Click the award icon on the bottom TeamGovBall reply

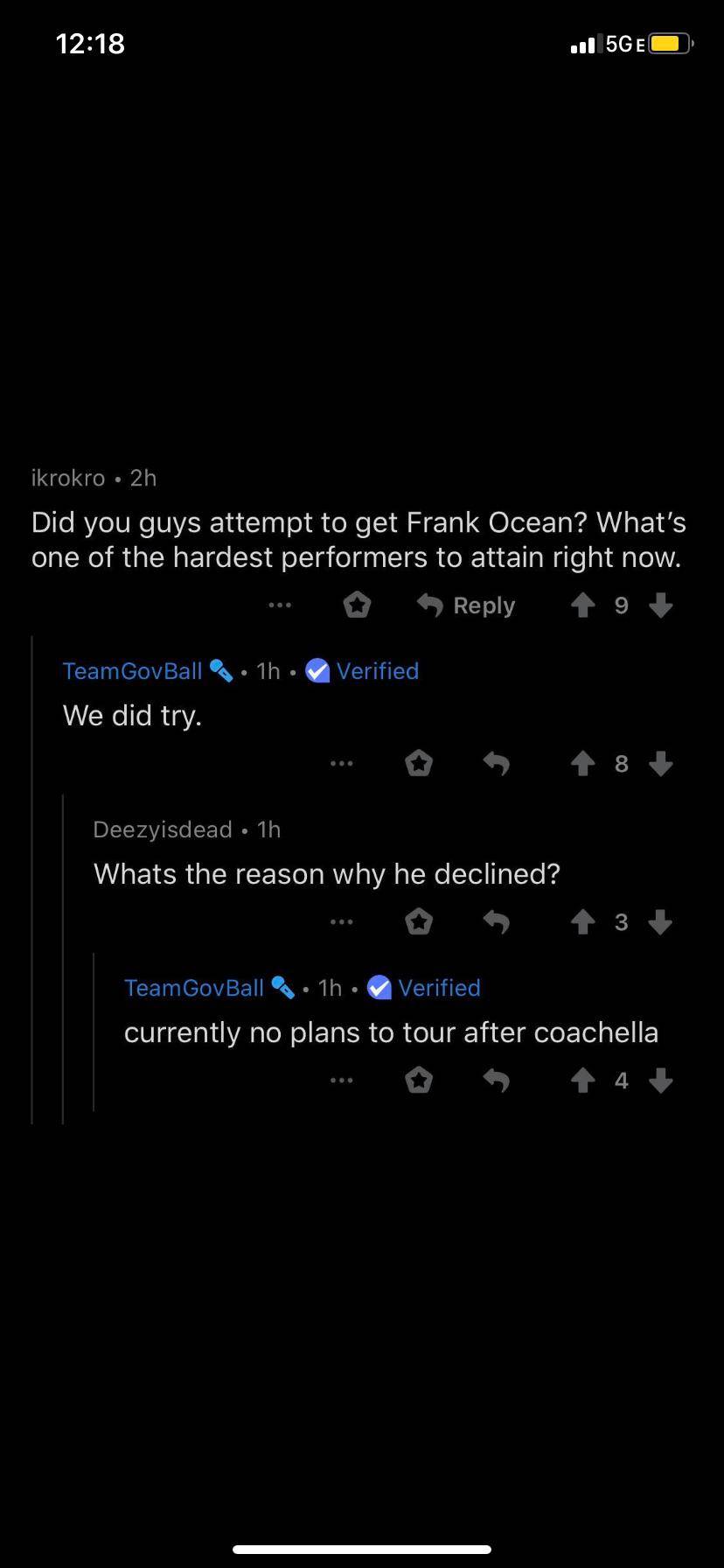click(x=419, y=1080)
